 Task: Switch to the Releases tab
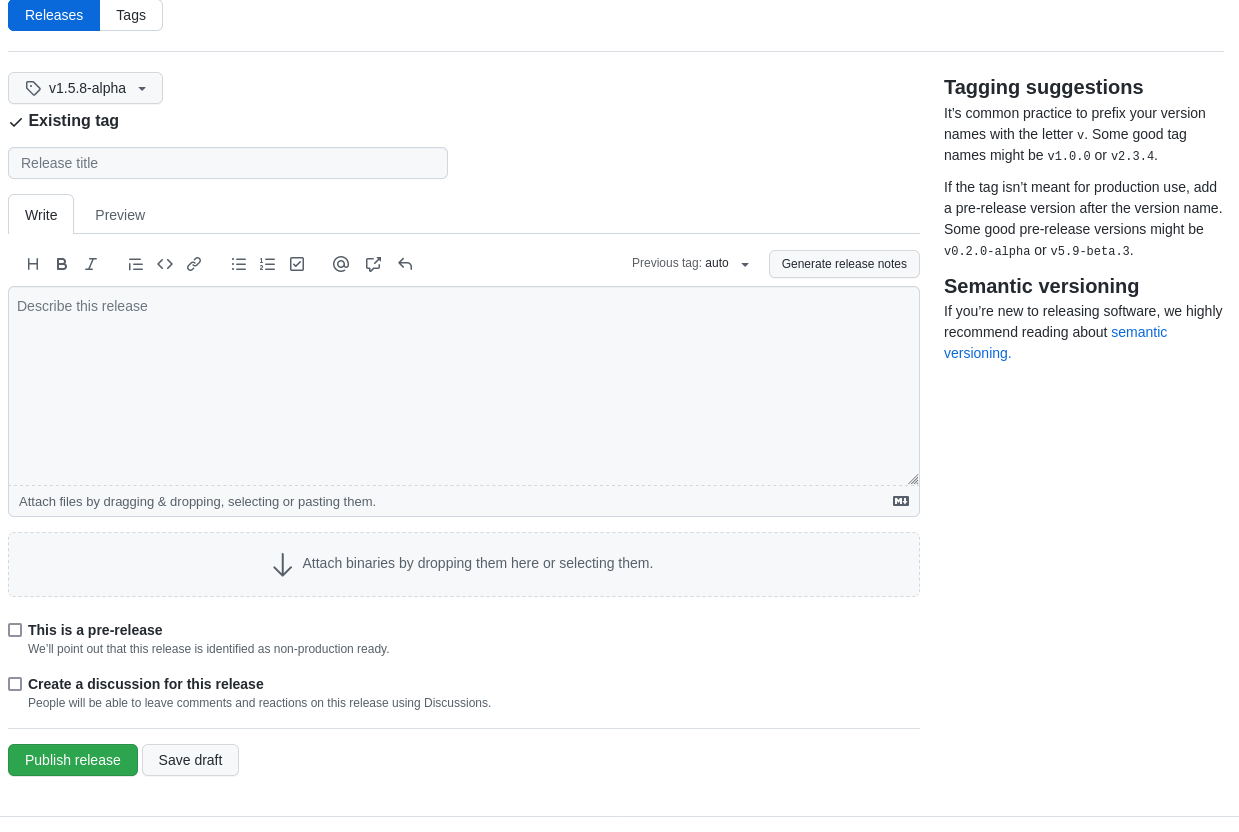[54, 15]
